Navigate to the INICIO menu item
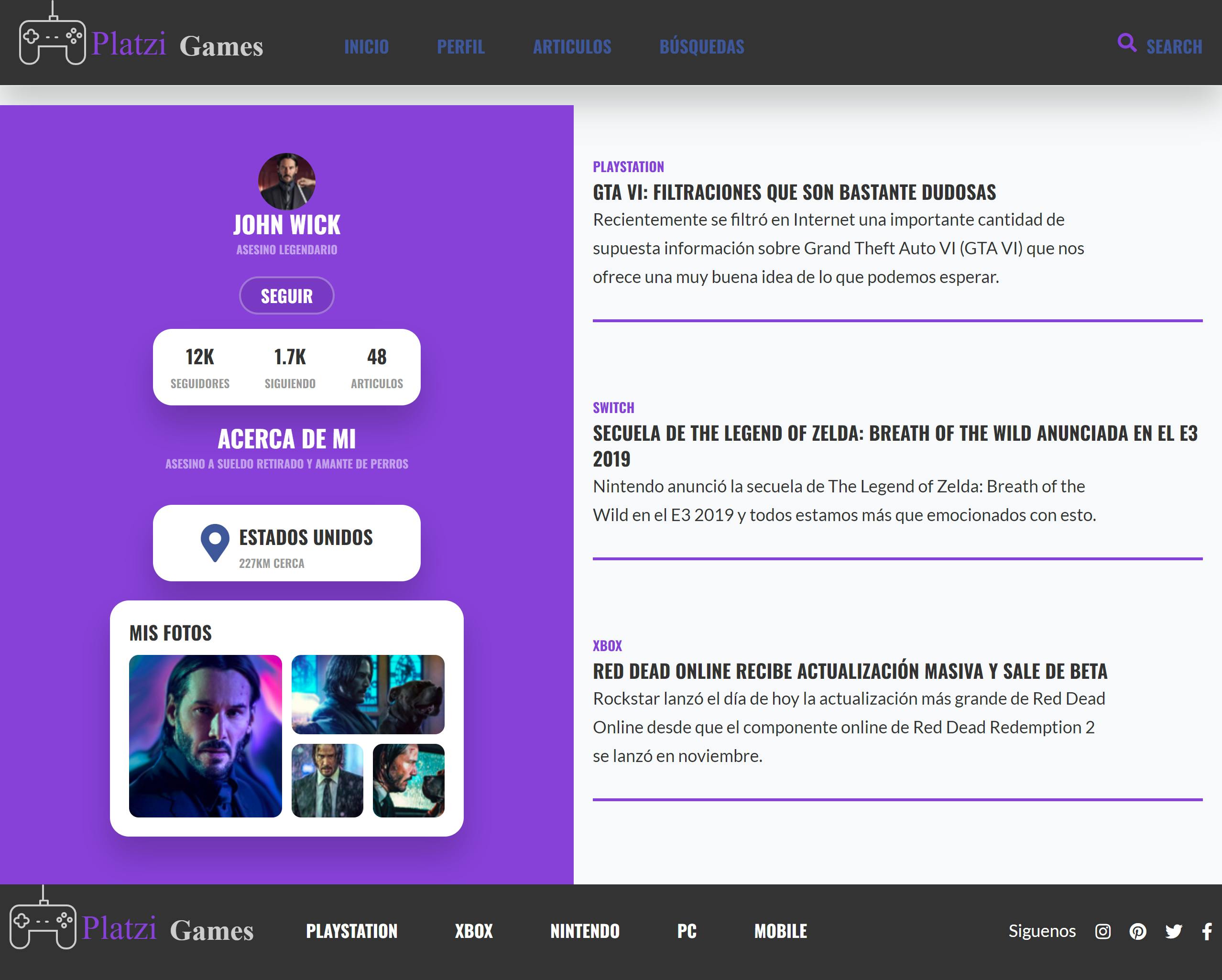The height and width of the screenshot is (980, 1222). (x=367, y=46)
